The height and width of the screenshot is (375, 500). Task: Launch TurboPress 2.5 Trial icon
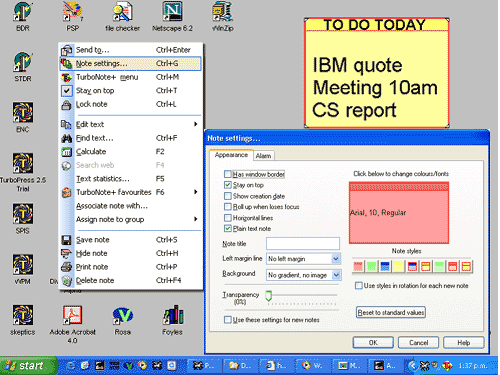pos(23,172)
